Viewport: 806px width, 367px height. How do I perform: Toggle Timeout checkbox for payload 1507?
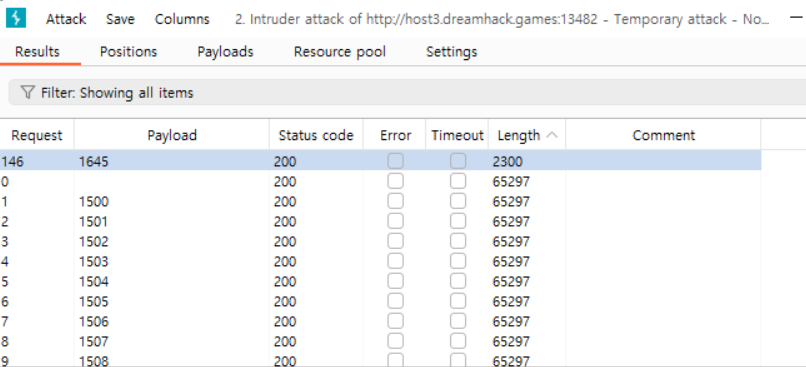pos(457,342)
